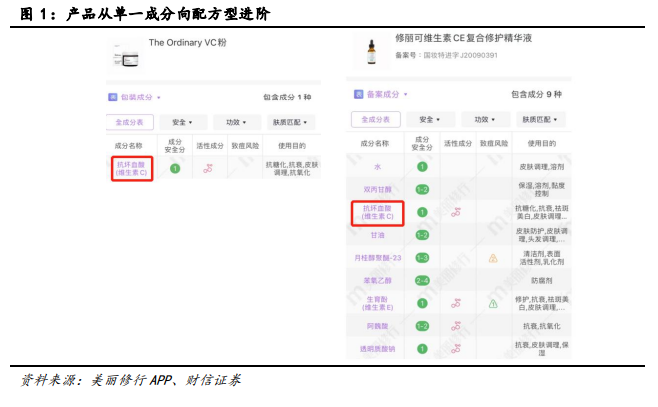Click 防腐剂 purpose text for 苯氧乙醇
The height and width of the screenshot is (407, 658).
[542, 280]
